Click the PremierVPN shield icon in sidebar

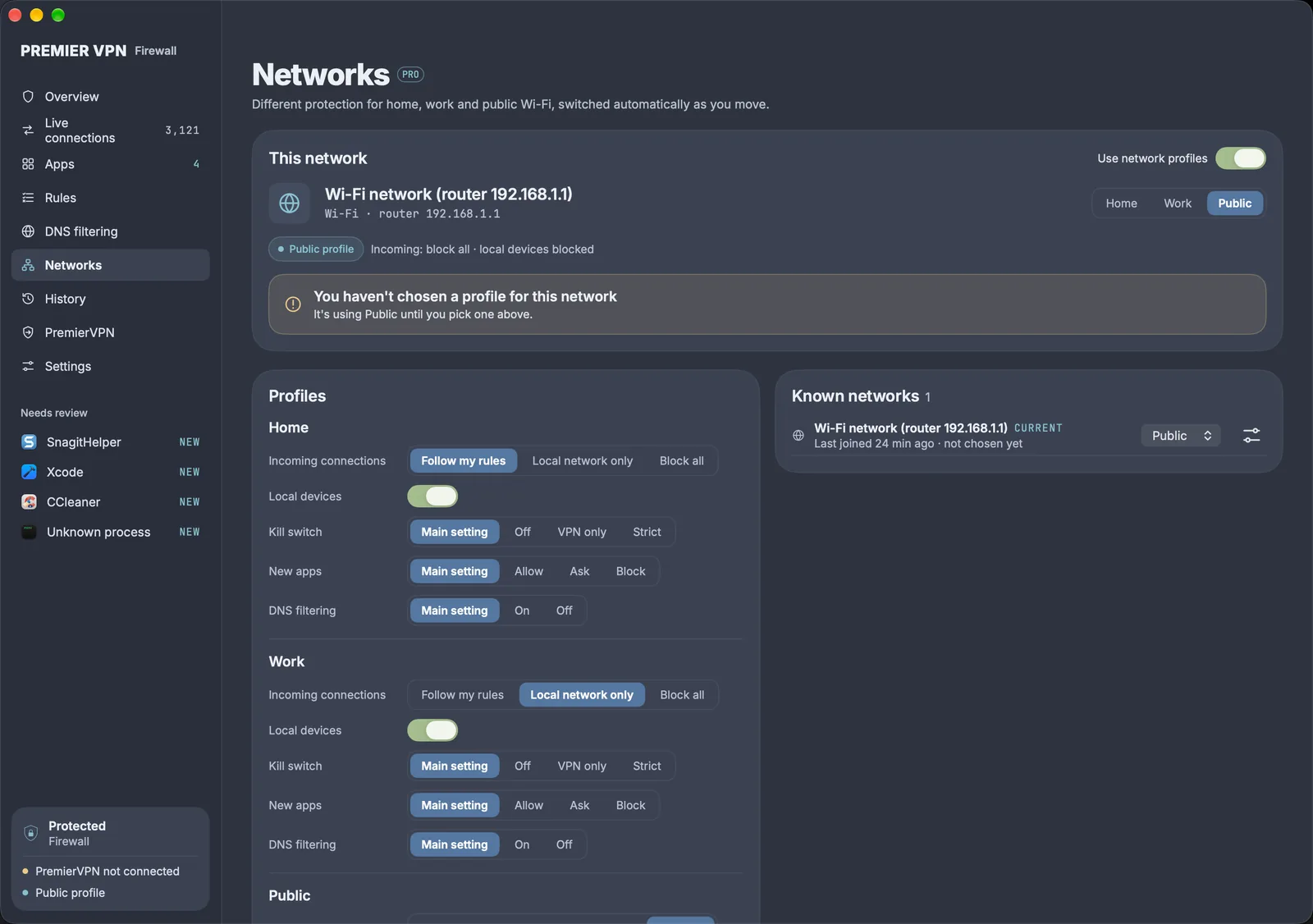coord(28,332)
